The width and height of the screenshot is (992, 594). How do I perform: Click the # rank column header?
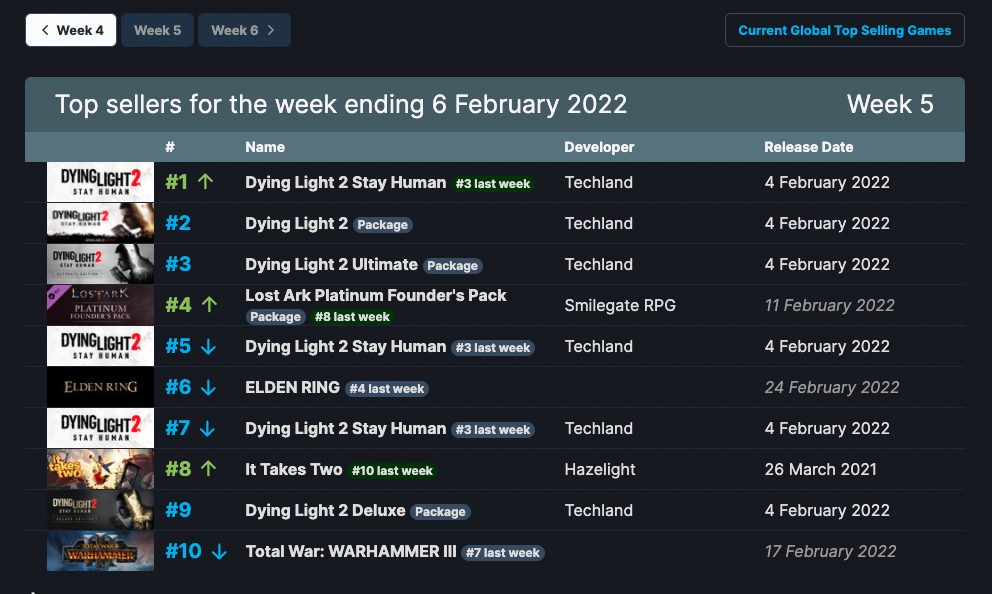(170, 147)
